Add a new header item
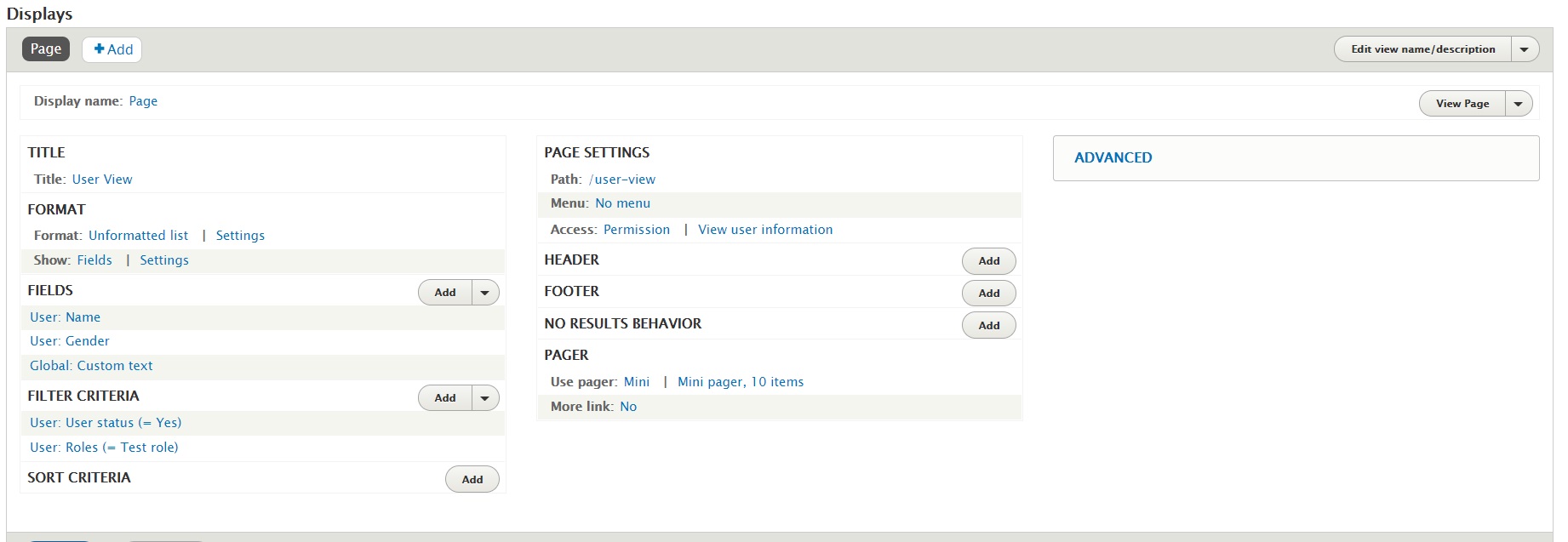The image size is (1568, 542). (988, 261)
